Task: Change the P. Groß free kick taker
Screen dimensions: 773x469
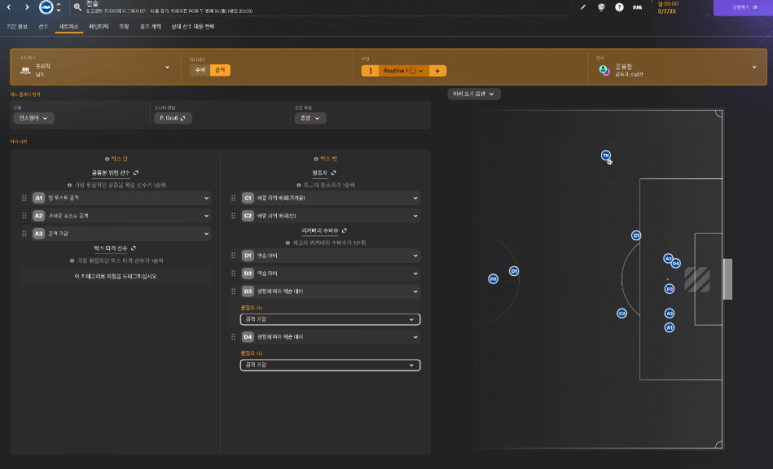Action: coord(173,118)
